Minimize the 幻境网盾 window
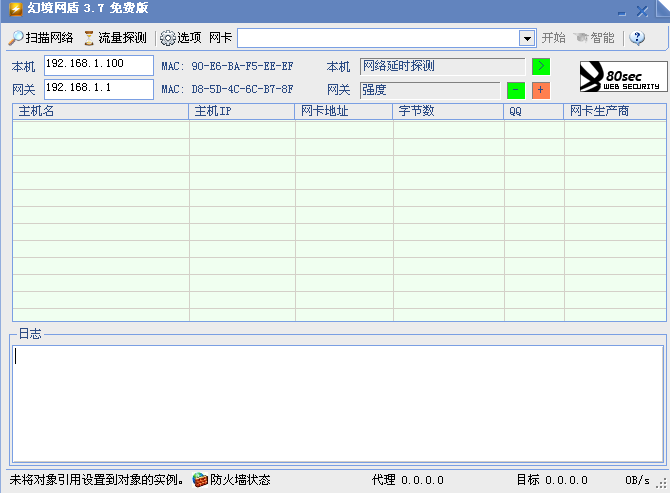The image size is (670, 493). pos(622,13)
